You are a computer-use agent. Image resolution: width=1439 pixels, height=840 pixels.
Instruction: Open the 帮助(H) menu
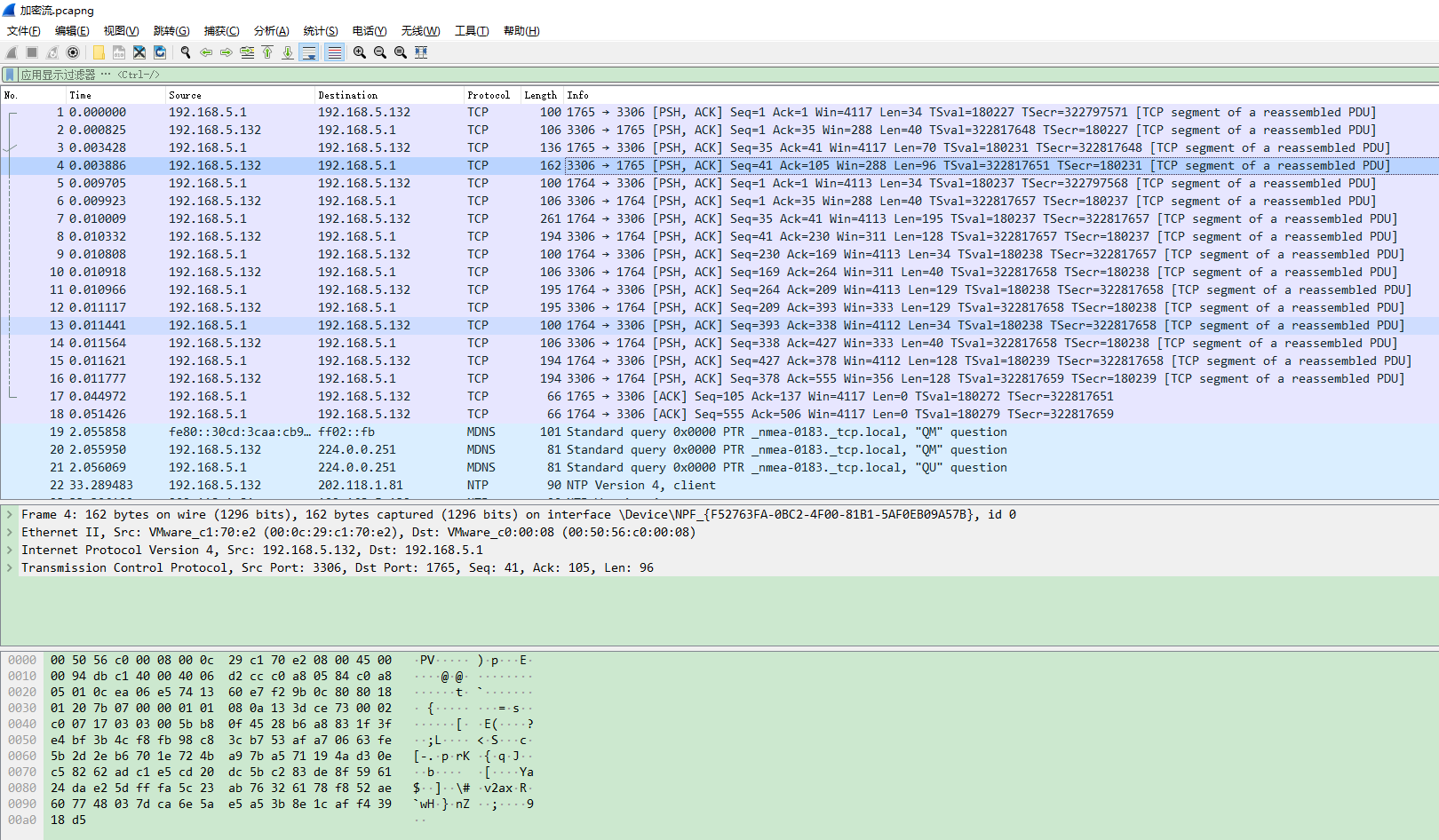coord(521,31)
